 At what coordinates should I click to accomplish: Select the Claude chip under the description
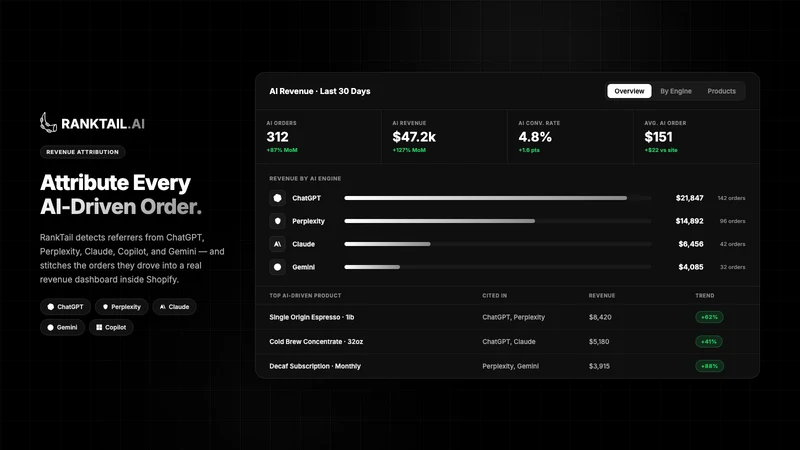[174, 307]
